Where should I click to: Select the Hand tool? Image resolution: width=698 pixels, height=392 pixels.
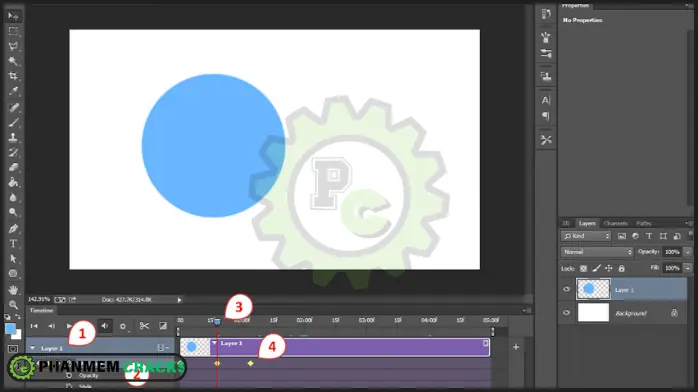(x=13, y=290)
